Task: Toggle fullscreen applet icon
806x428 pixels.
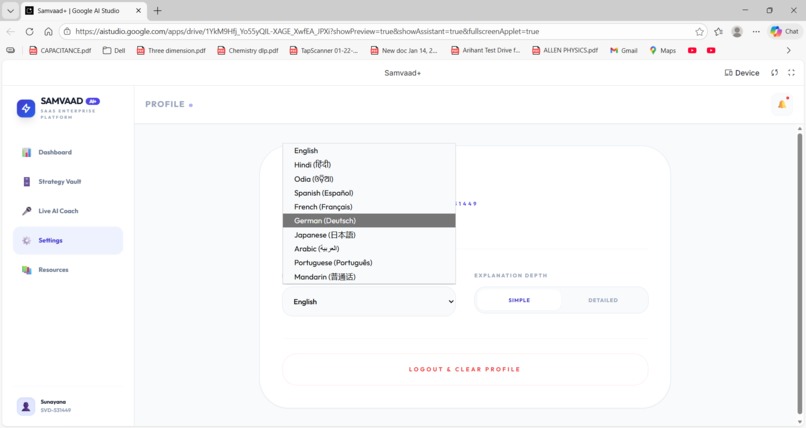Action: (792, 73)
